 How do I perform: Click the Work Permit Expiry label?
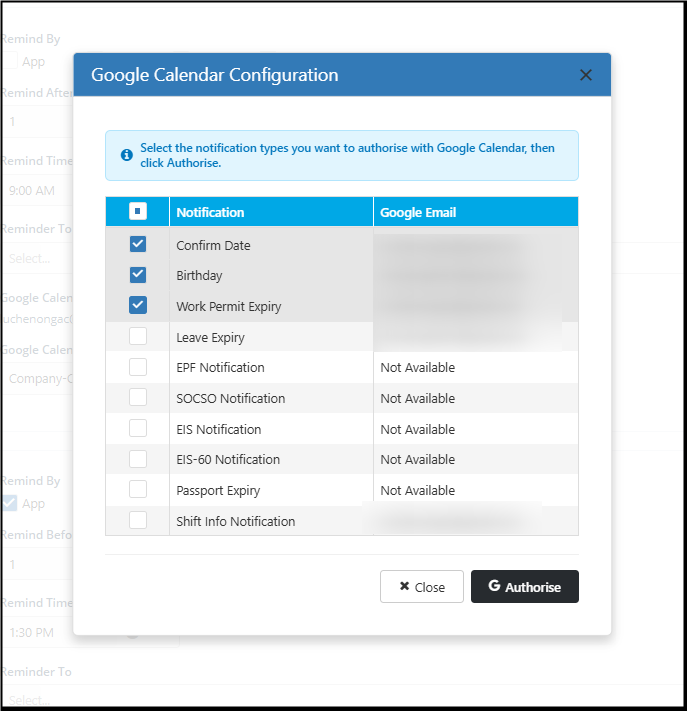tap(229, 307)
